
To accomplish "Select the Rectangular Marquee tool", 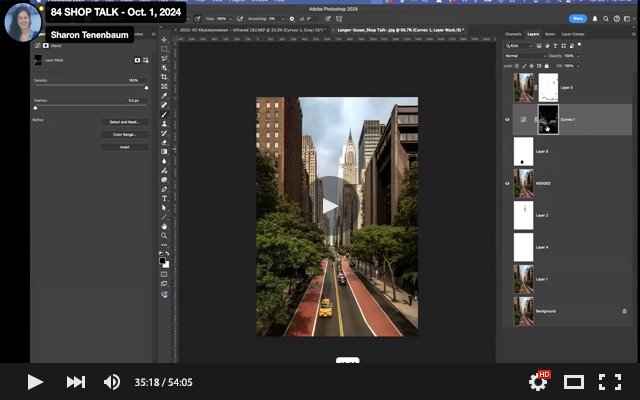I will click(164, 49).
